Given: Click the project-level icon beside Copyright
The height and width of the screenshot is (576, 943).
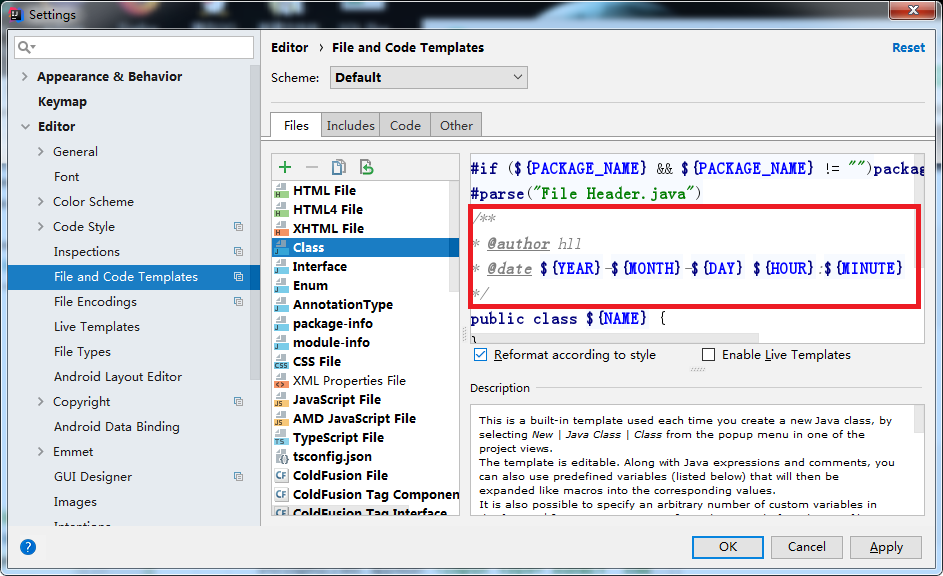Looking at the screenshot, I should pos(238,402).
